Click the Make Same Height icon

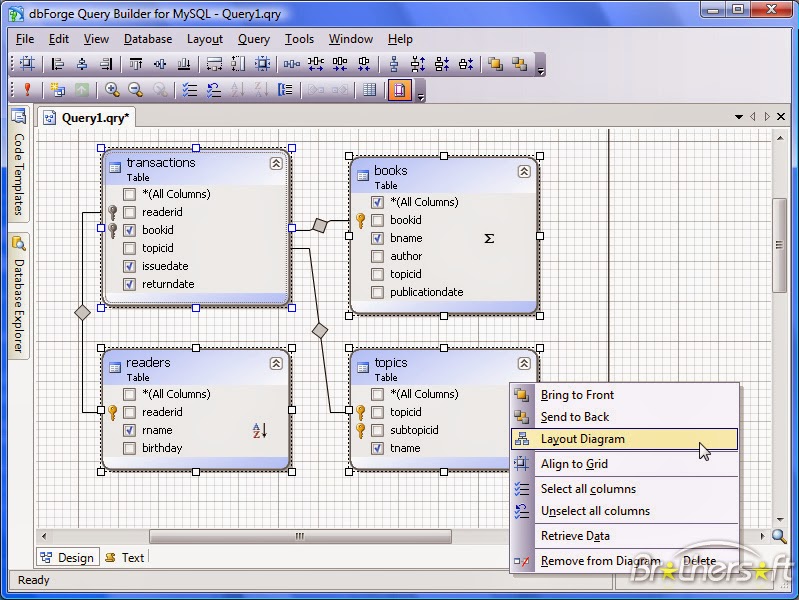pyautogui.click(x=238, y=64)
